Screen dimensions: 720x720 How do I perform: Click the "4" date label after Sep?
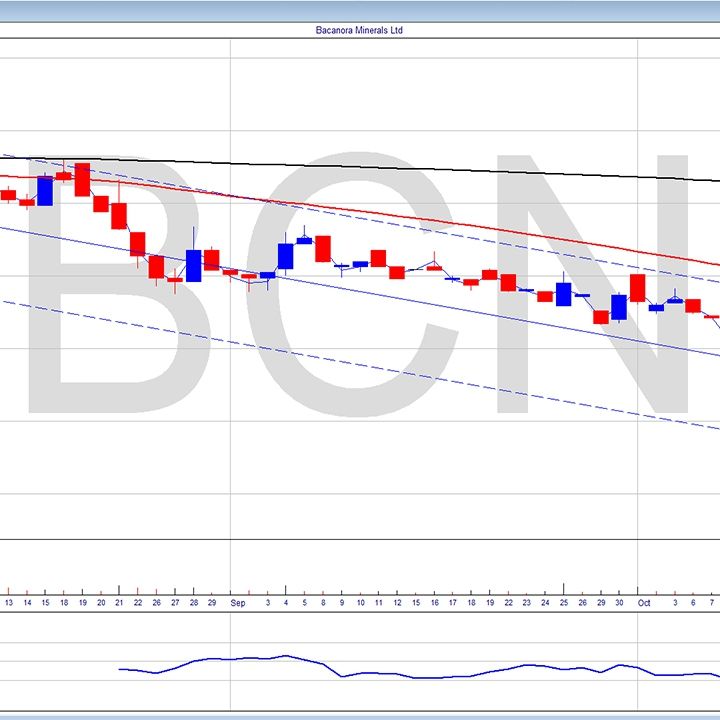point(285,604)
